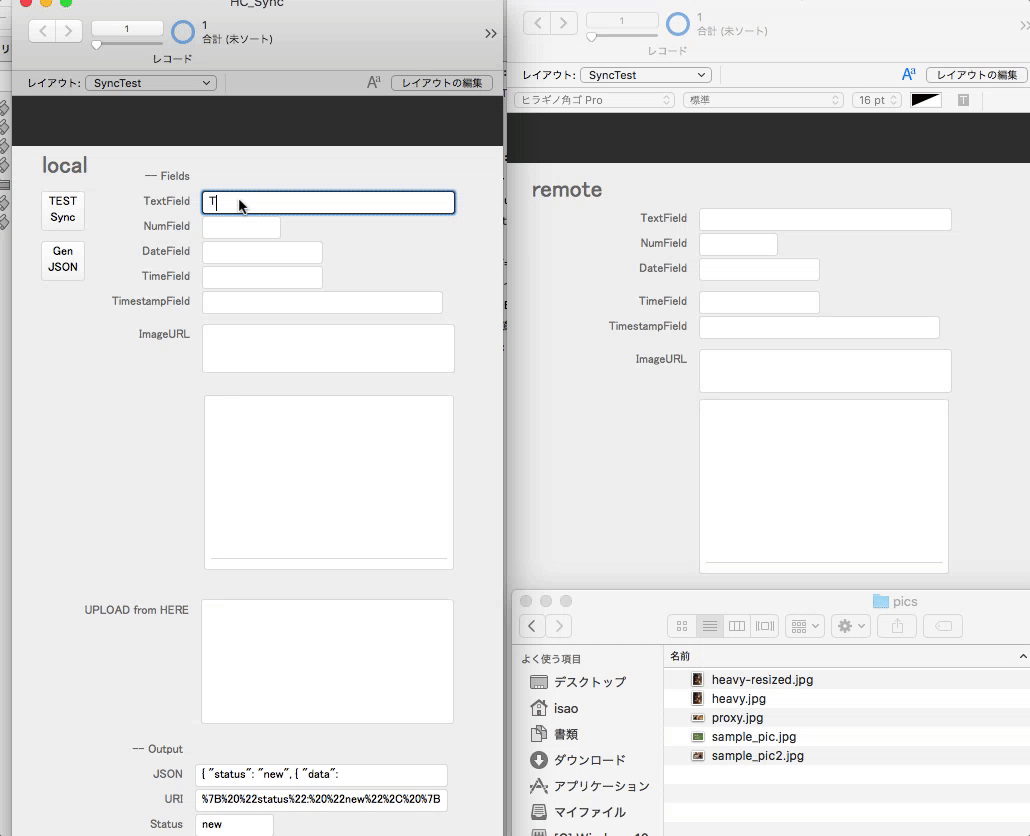The height and width of the screenshot is (836, 1030).
Task: Open the layout dropdown in HC_Sync window
Action: tap(151, 83)
